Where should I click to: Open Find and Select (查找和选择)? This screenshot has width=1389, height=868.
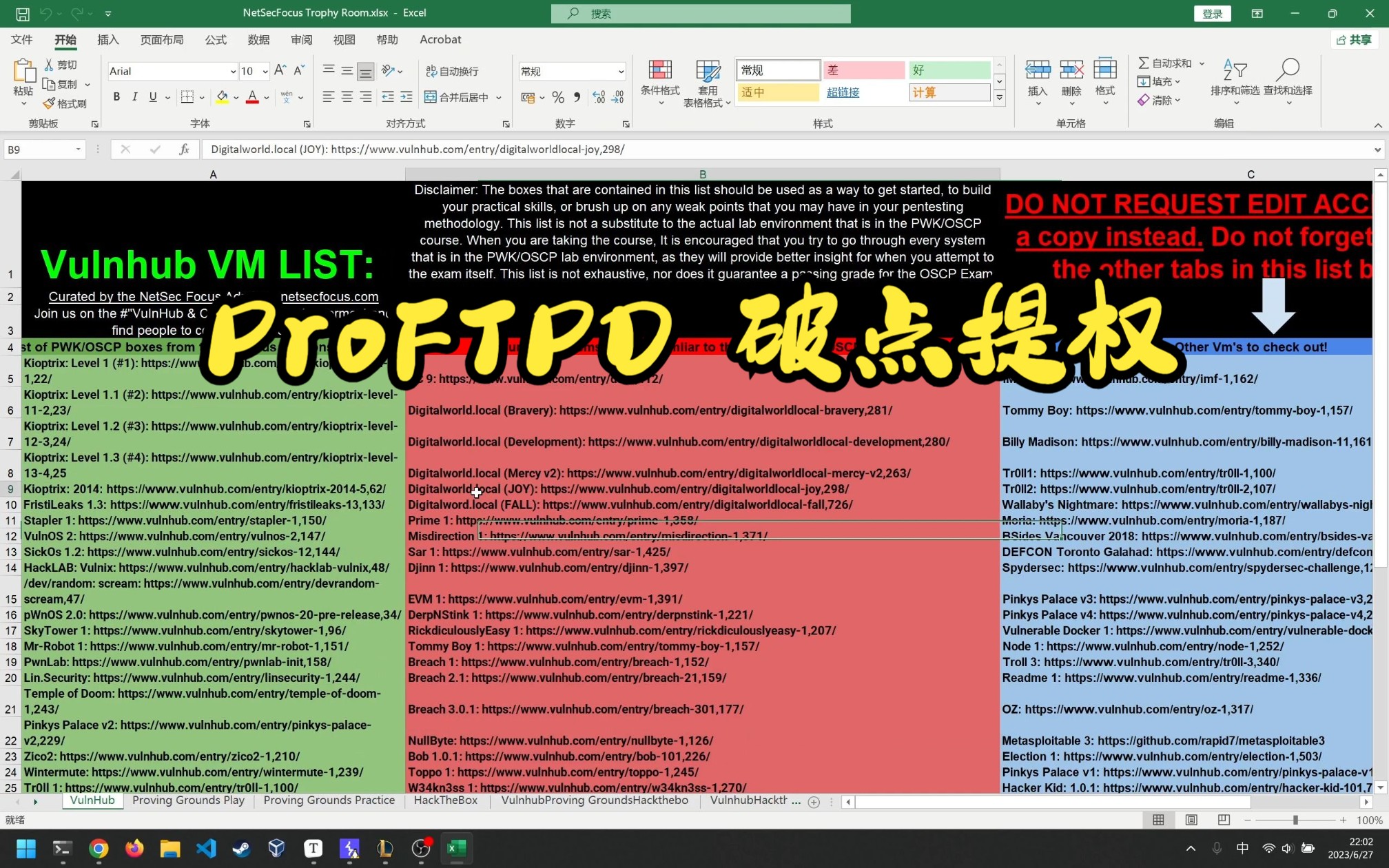pyautogui.click(x=1288, y=81)
